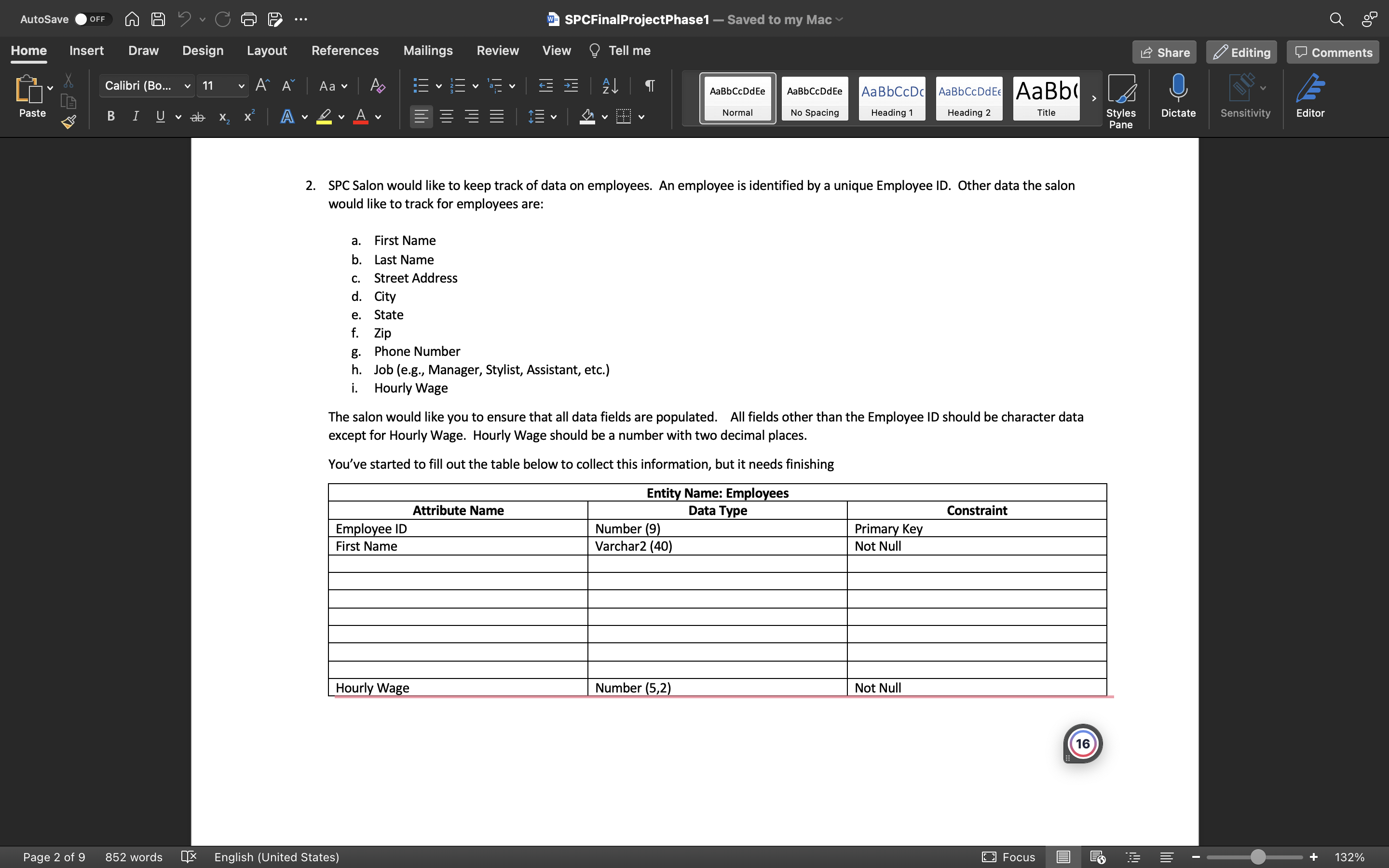Sort the selected text

point(610,85)
